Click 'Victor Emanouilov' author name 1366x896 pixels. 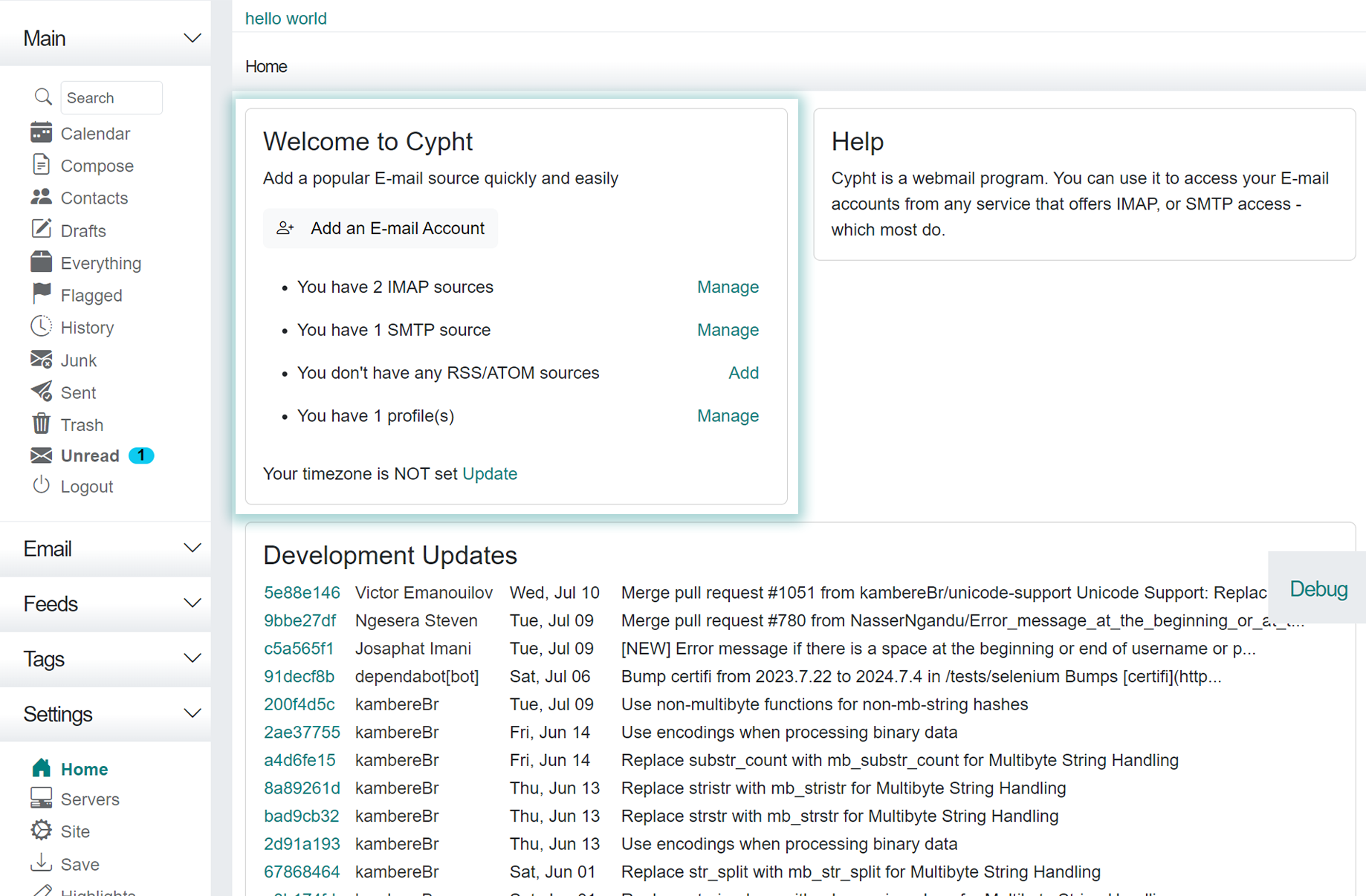click(424, 593)
